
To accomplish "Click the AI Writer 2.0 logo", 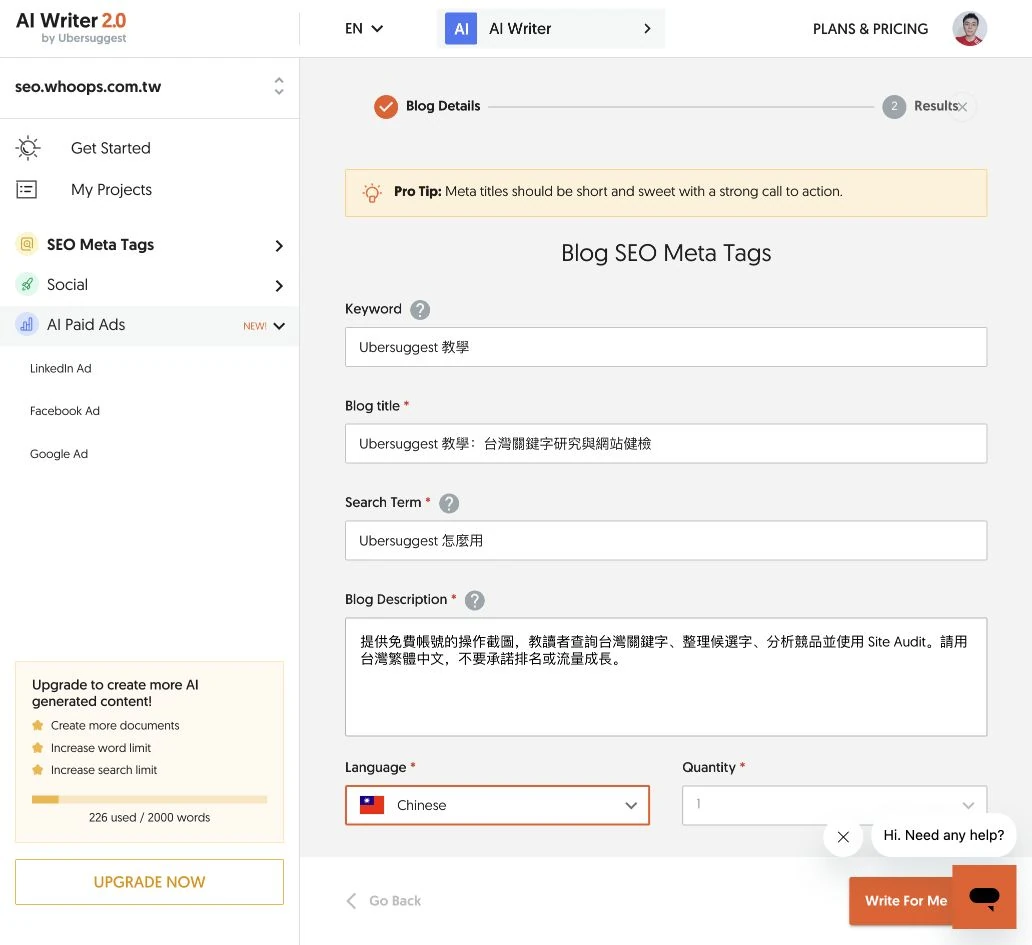I will [71, 28].
